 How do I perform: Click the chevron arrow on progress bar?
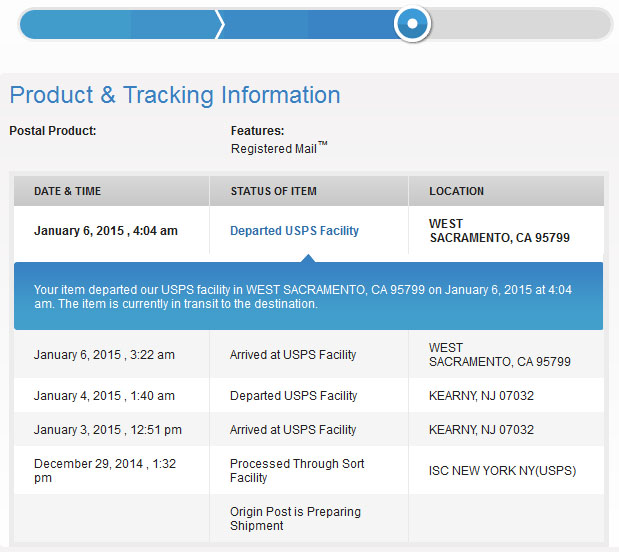220,24
